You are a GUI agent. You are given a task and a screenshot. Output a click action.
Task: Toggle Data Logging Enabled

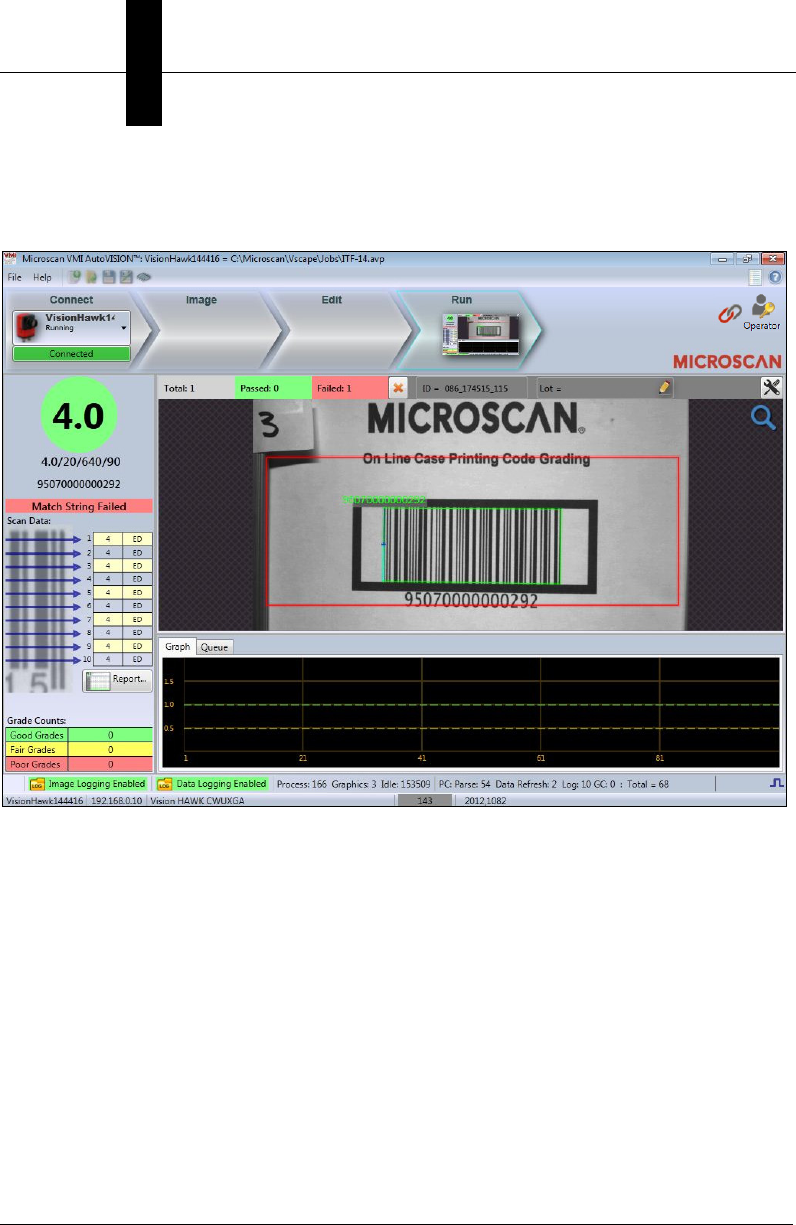click(x=212, y=784)
